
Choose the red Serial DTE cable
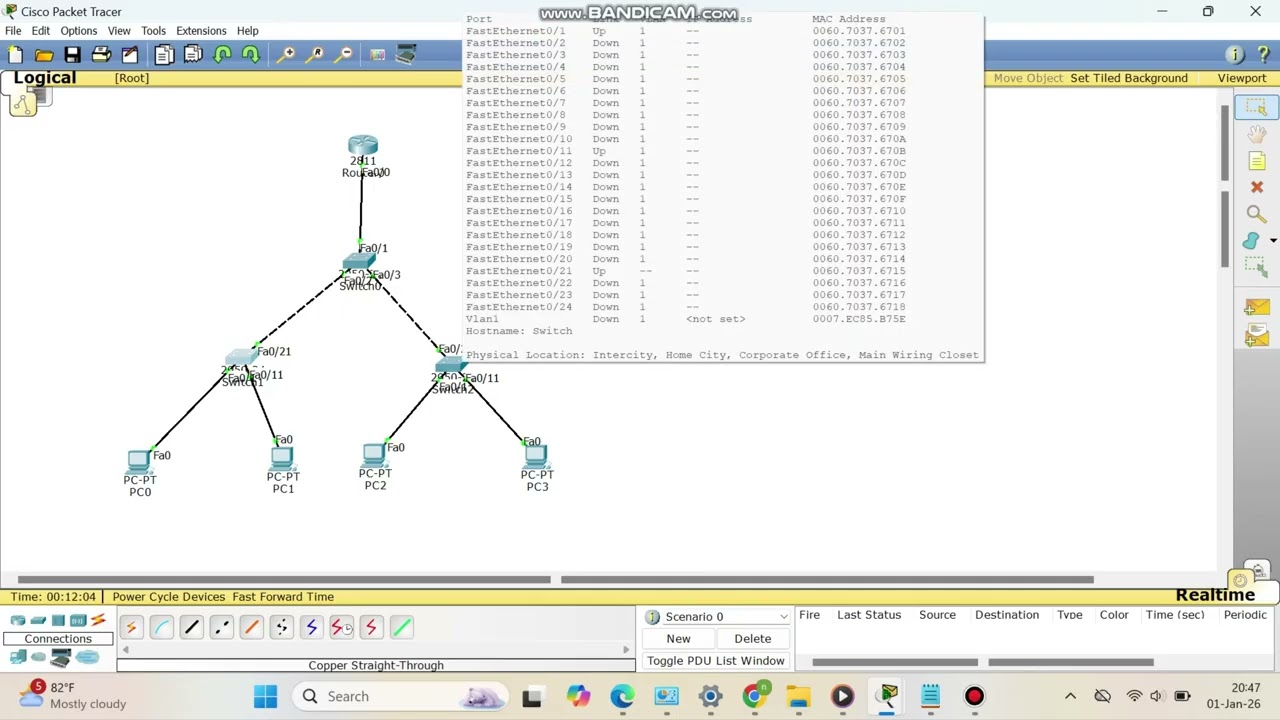[x=371, y=627]
